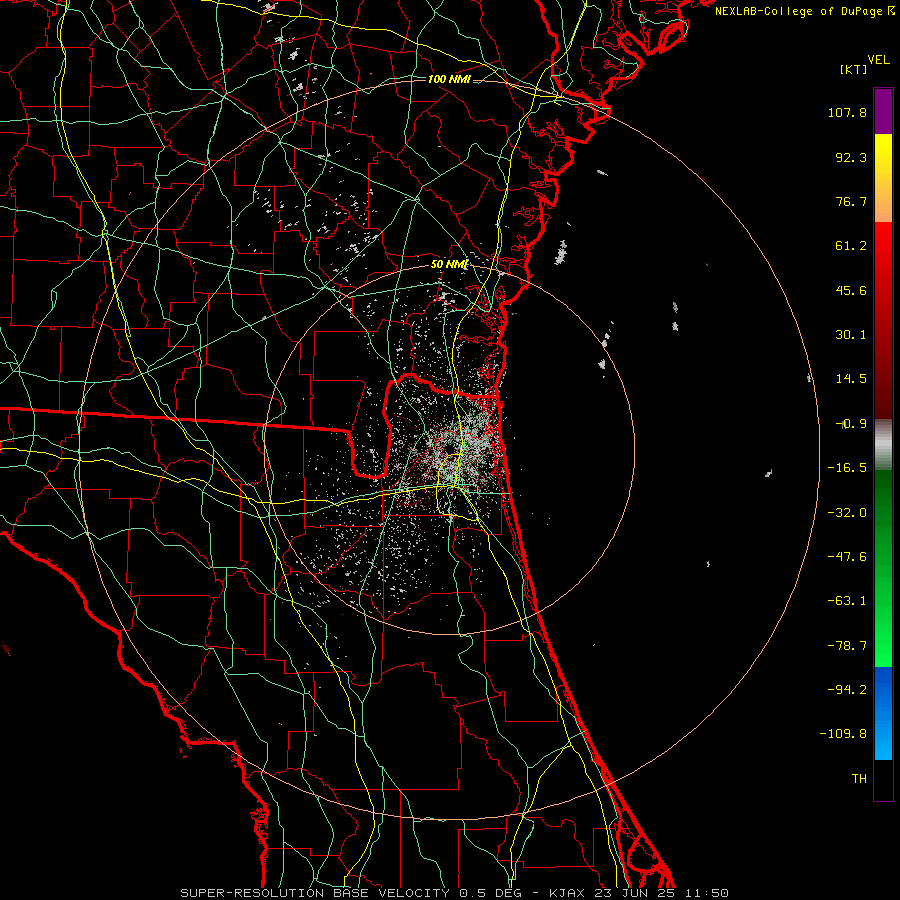The image size is (900, 900).
Task: Pick the purple segment of color bar
Action: tap(883, 112)
